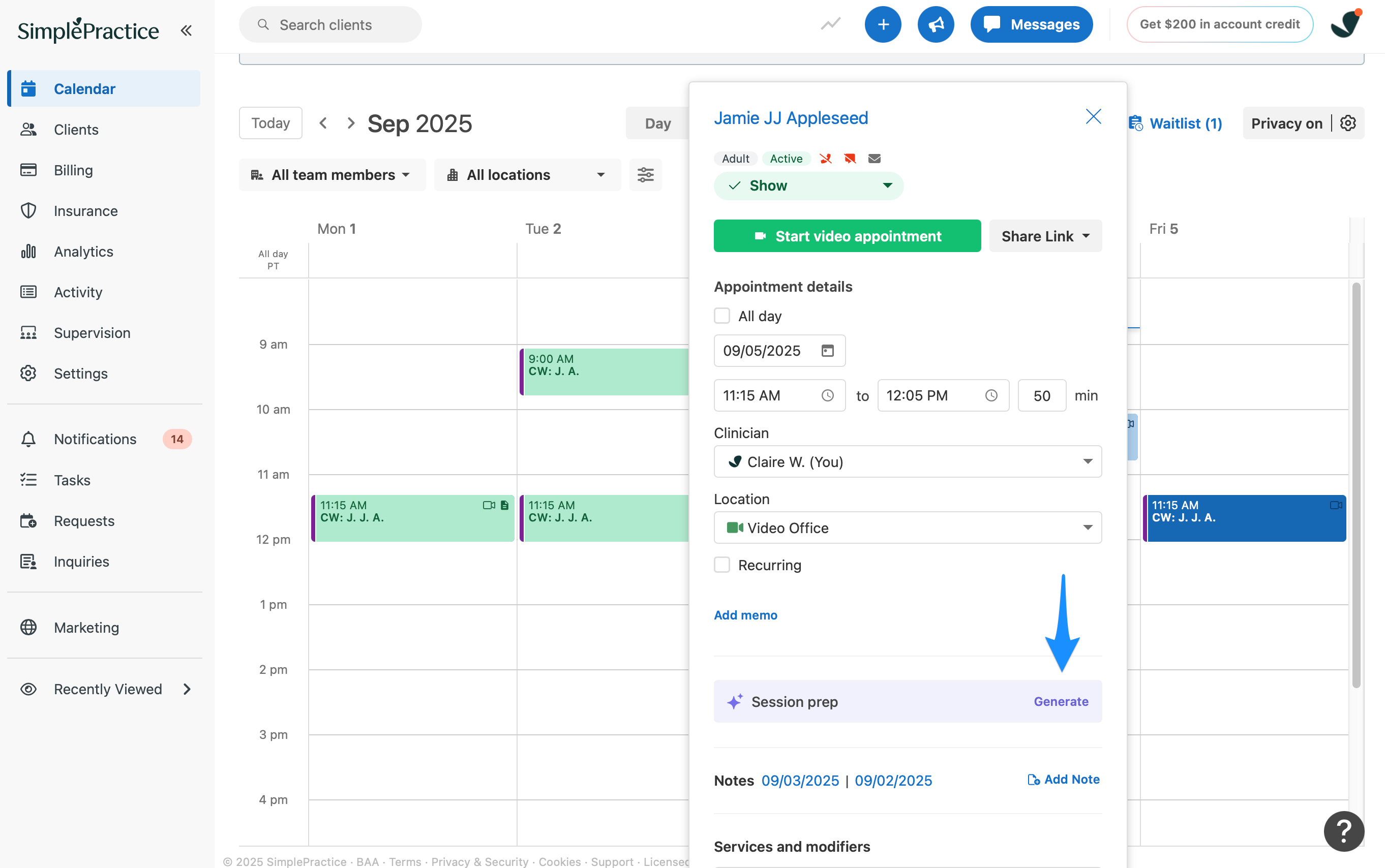Click the blue plus create button
This screenshot has width=1385, height=868.
pyautogui.click(x=883, y=24)
